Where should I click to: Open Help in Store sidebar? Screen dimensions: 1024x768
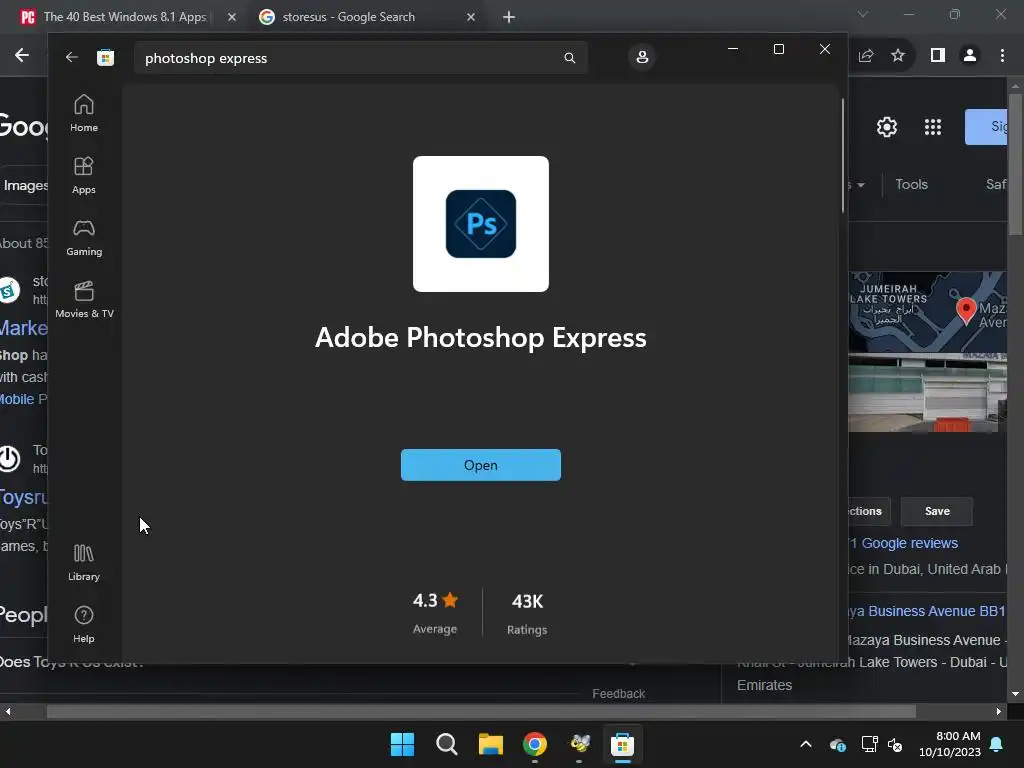tap(84, 624)
